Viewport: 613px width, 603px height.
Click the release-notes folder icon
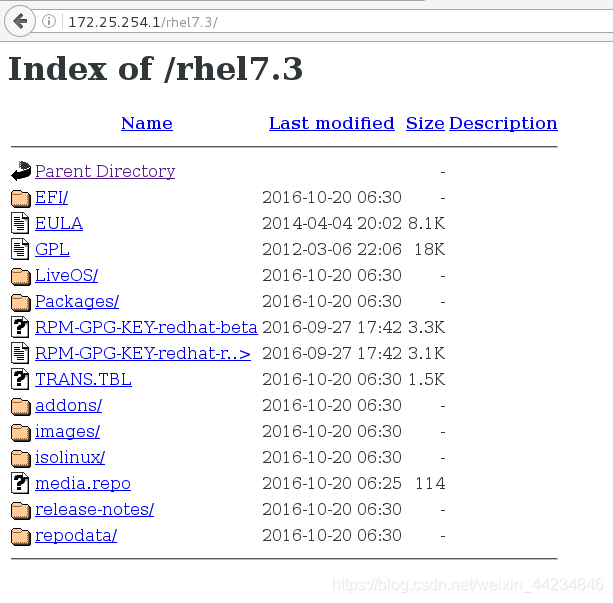click(21, 510)
